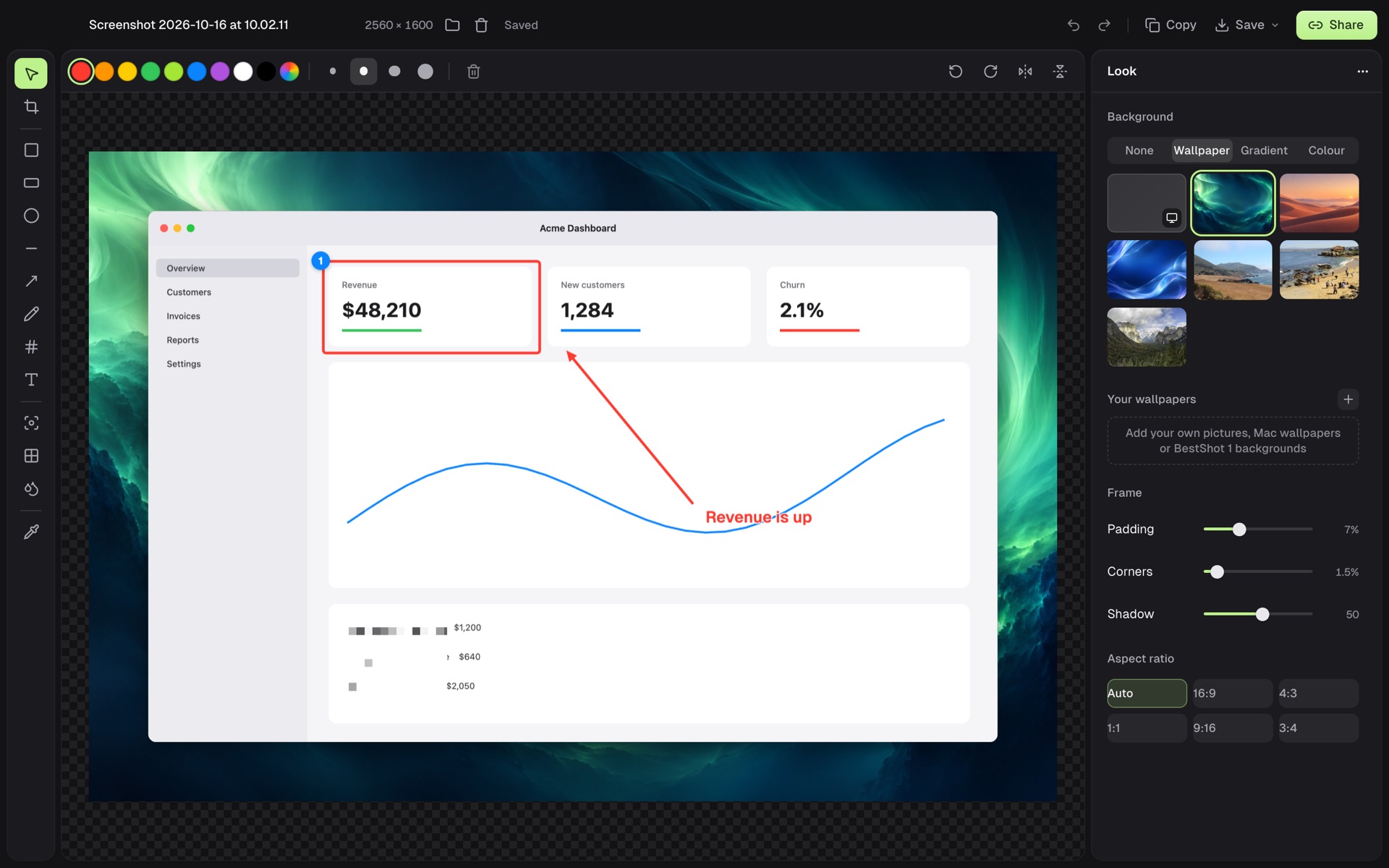1389x868 pixels.
Task: Switch background to Colour tab
Action: click(1326, 150)
